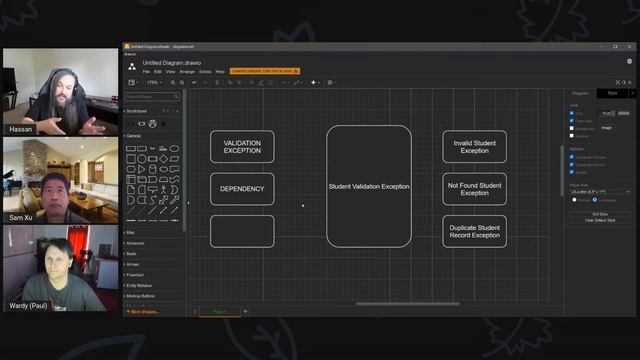Select the Rectangle shape in General palette

click(x=131, y=149)
